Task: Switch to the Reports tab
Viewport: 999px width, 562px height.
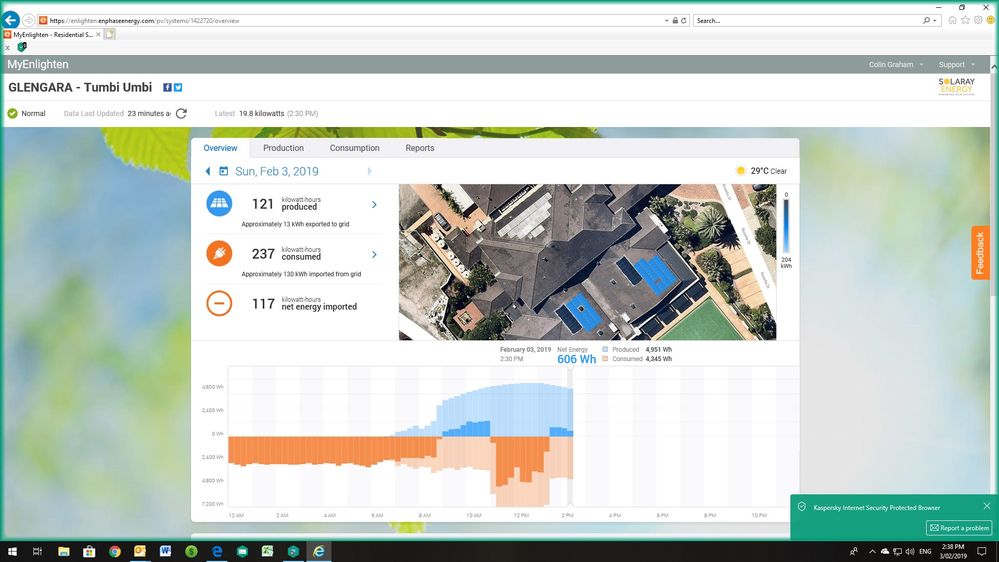Action: tap(420, 148)
